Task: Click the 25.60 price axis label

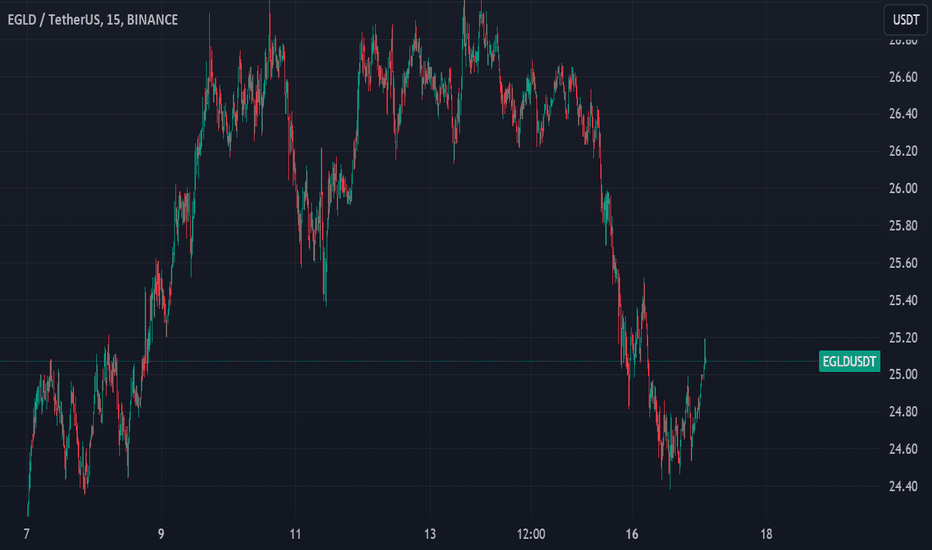Action: (903, 263)
